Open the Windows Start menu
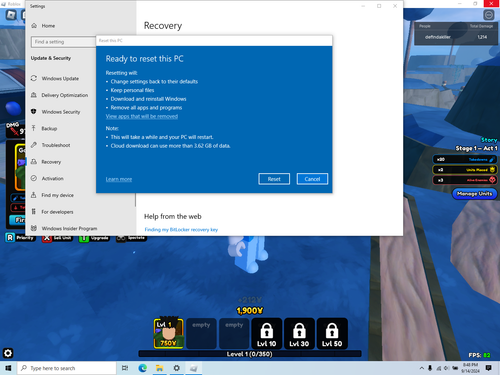Viewport: 500px width, 375px height. (8, 368)
